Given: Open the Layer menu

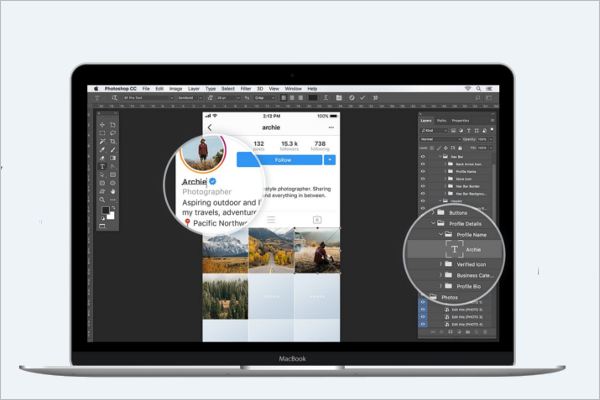Looking at the screenshot, I should [194, 88].
